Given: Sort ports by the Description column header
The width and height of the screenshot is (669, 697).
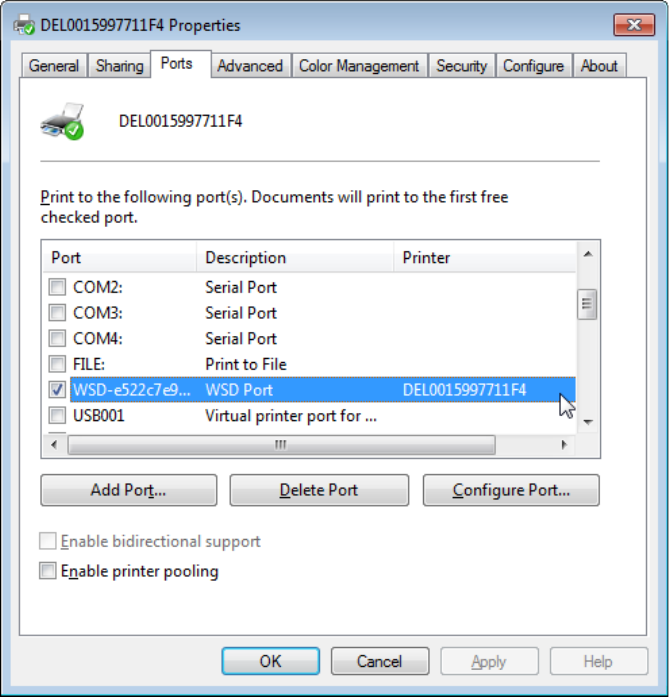Looking at the screenshot, I should click(x=295, y=258).
